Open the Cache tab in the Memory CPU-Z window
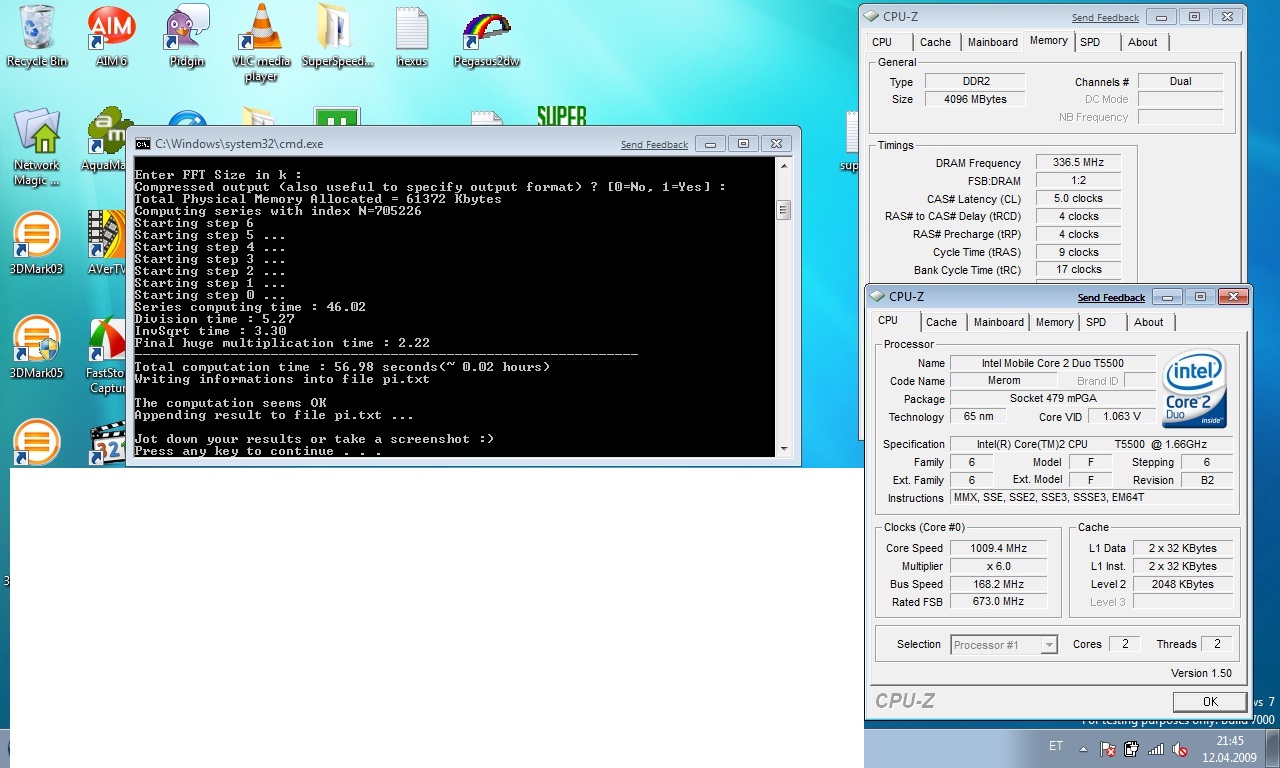 coord(936,42)
